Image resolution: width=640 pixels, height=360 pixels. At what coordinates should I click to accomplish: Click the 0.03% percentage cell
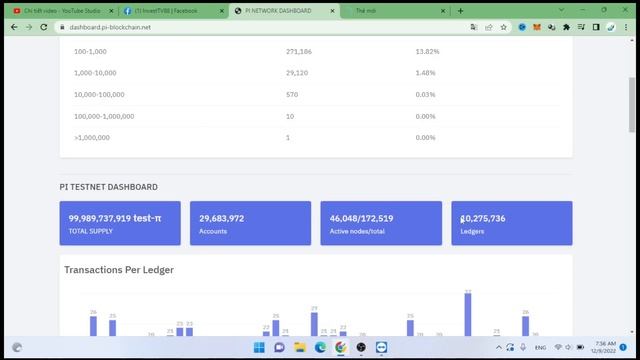pos(425,95)
